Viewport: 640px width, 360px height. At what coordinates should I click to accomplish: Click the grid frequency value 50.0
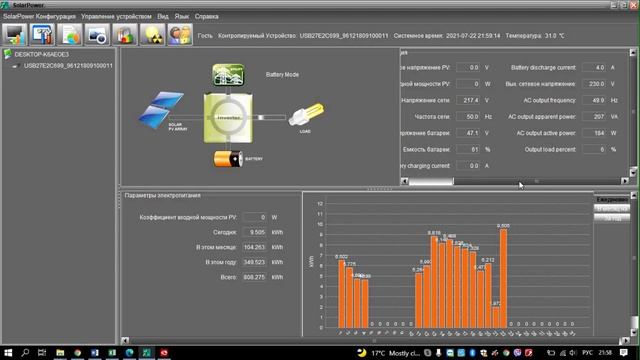point(468,116)
